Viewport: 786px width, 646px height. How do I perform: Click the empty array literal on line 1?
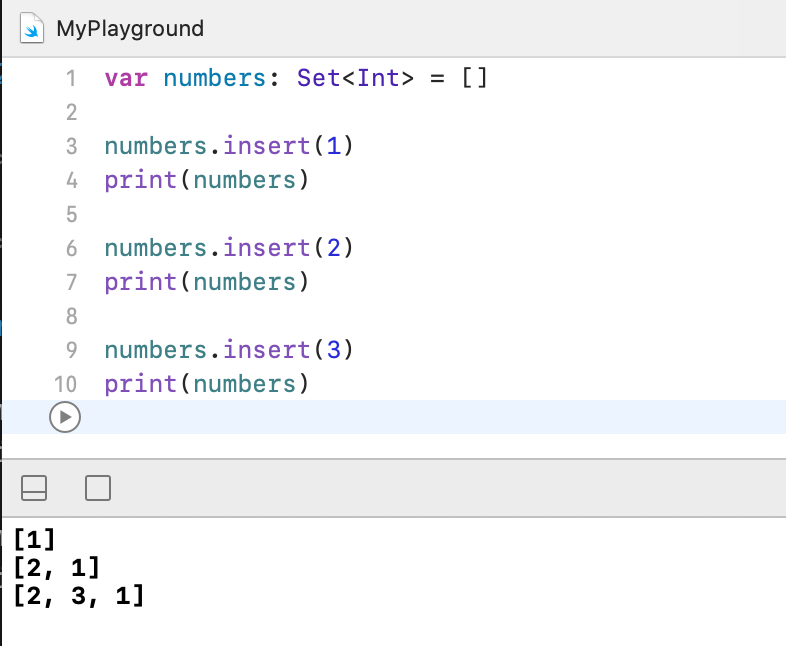click(x=474, y=78)
